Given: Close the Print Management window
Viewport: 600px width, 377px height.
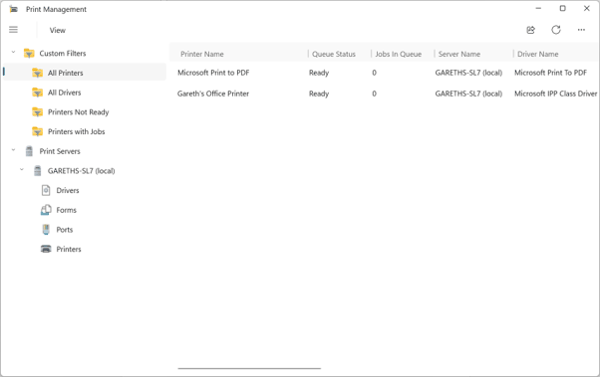Looking at the screenshot, I should click(587, 8).
